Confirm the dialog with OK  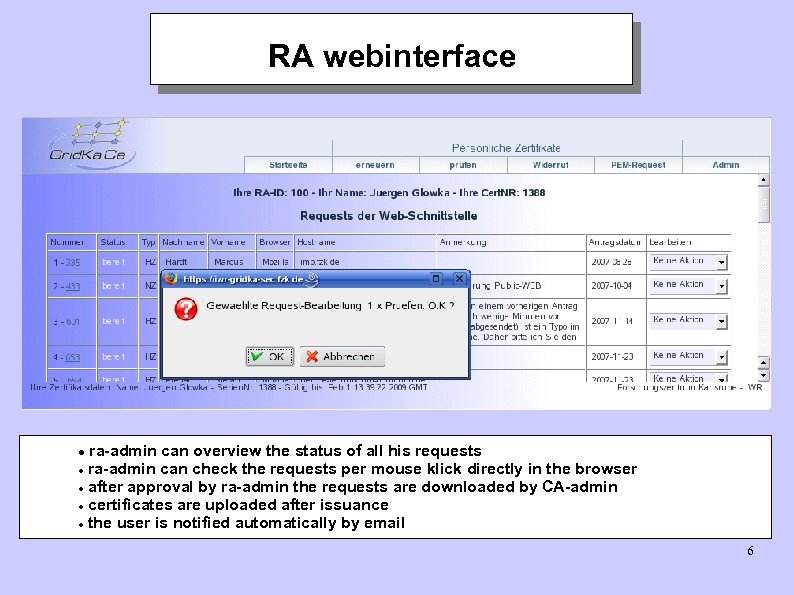point(269,356)
